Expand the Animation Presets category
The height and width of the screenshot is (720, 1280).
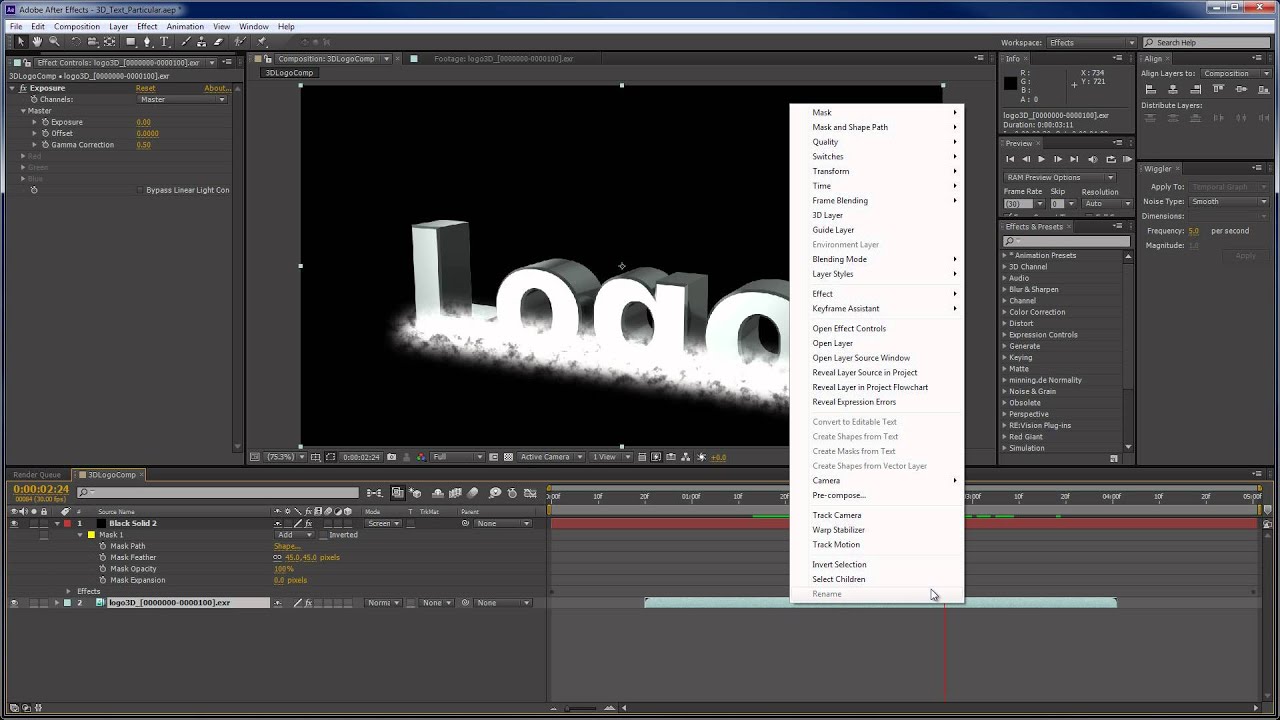1005,255
